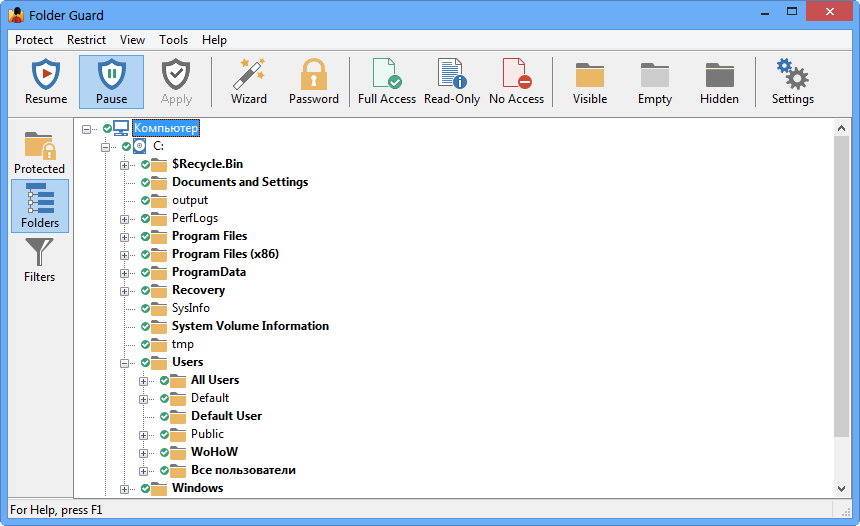Image resolution: width=860 pixels, height=526 pixels.
Task: Select the Documents and Settings folder name
Action: [240, 182]
